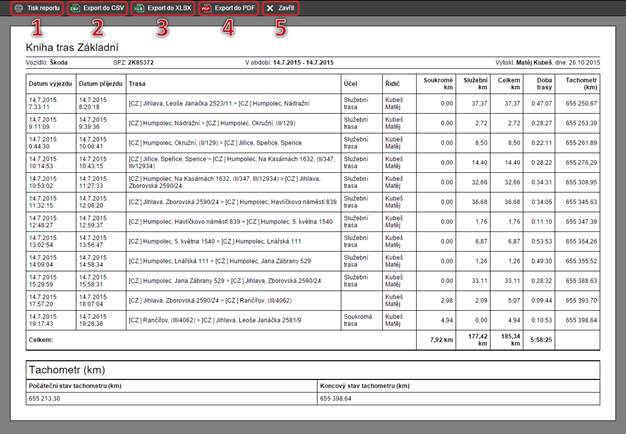Click the CSV file icon

coord(75,8)
